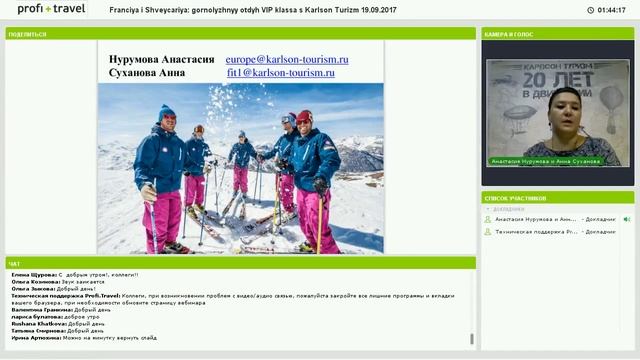Collapse the Докладчики group in participant list
Screen dimensions: 640x360
pyautogui.click(x=488, y=209)
